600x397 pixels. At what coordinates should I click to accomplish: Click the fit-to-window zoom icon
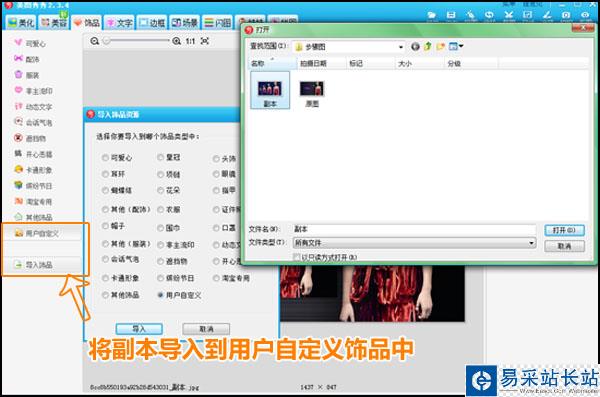coord(205,41)
